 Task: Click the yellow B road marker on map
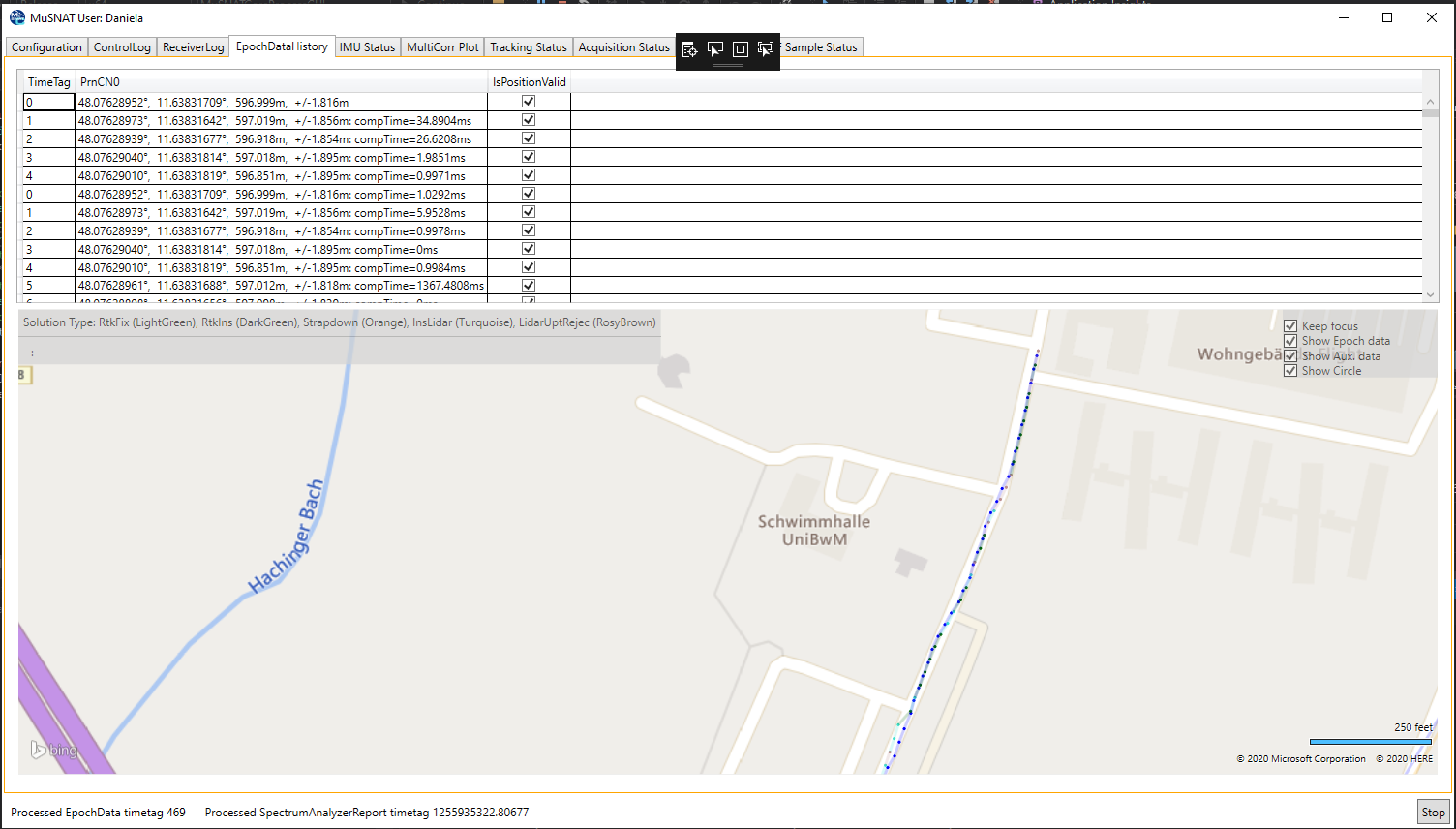coord(24,375)
